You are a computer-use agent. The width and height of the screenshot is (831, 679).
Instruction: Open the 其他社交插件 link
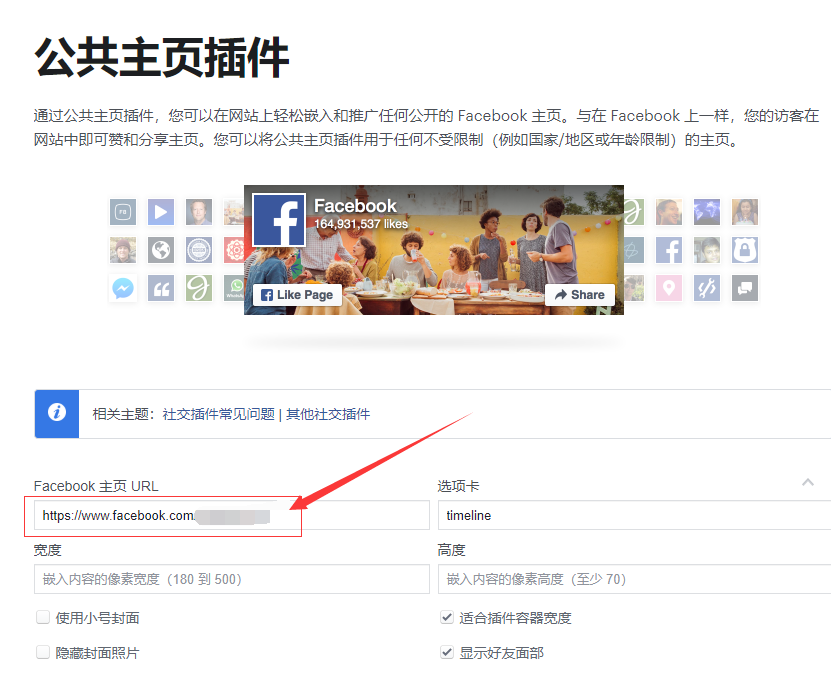(328, 414)
